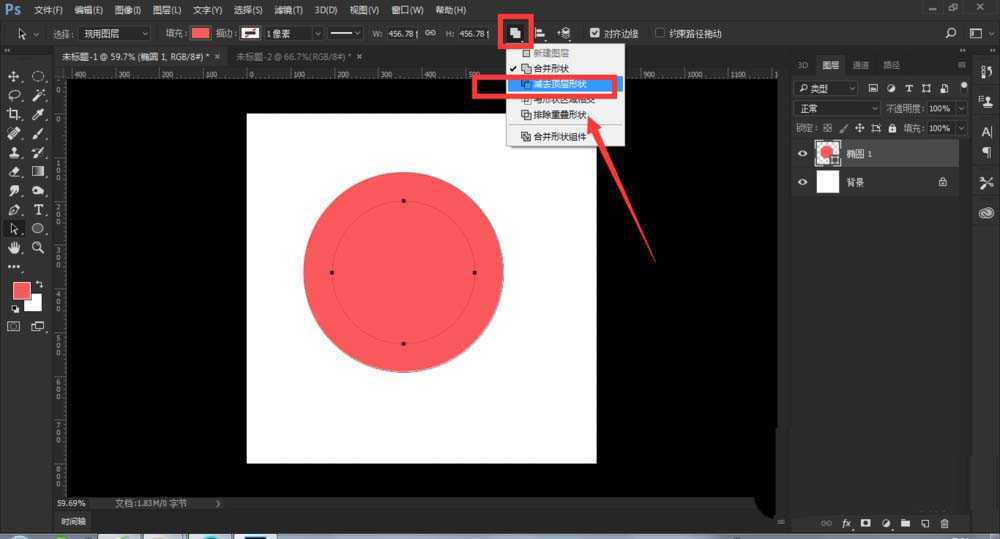Open the 滤镜(T) menu

point(288,10)
